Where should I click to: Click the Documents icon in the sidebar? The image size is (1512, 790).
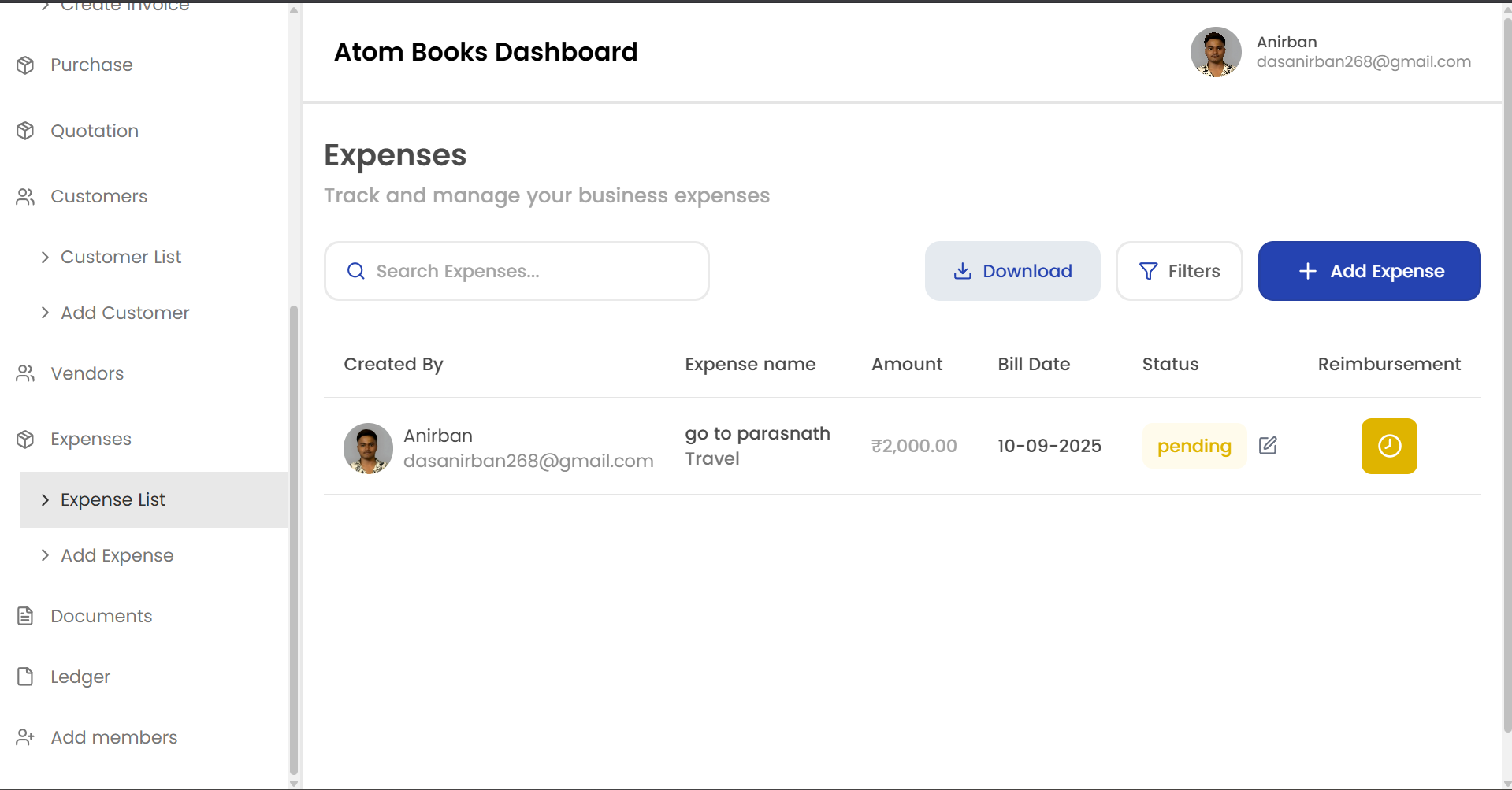25,616
